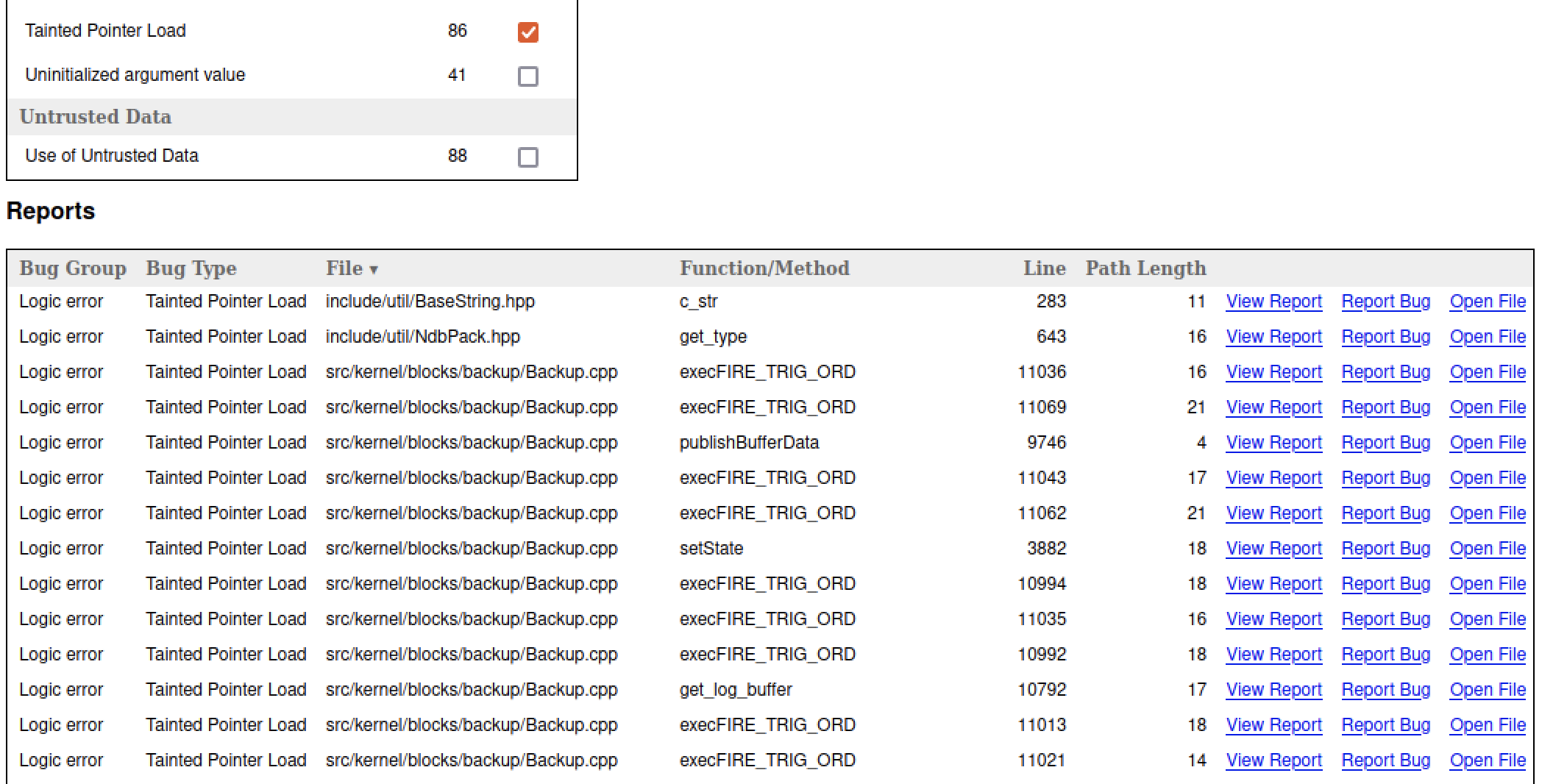This screenshot has width=1567, height=784.
Task: Enable the Uninitialized argument value checkbox
Action: pyautogui.click(x=527, y=76)
